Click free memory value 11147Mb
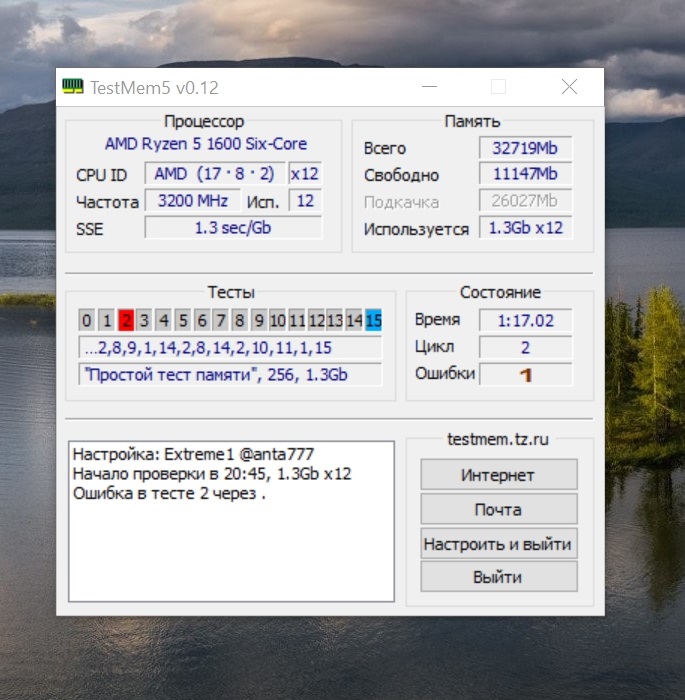 tap(525, 174)
